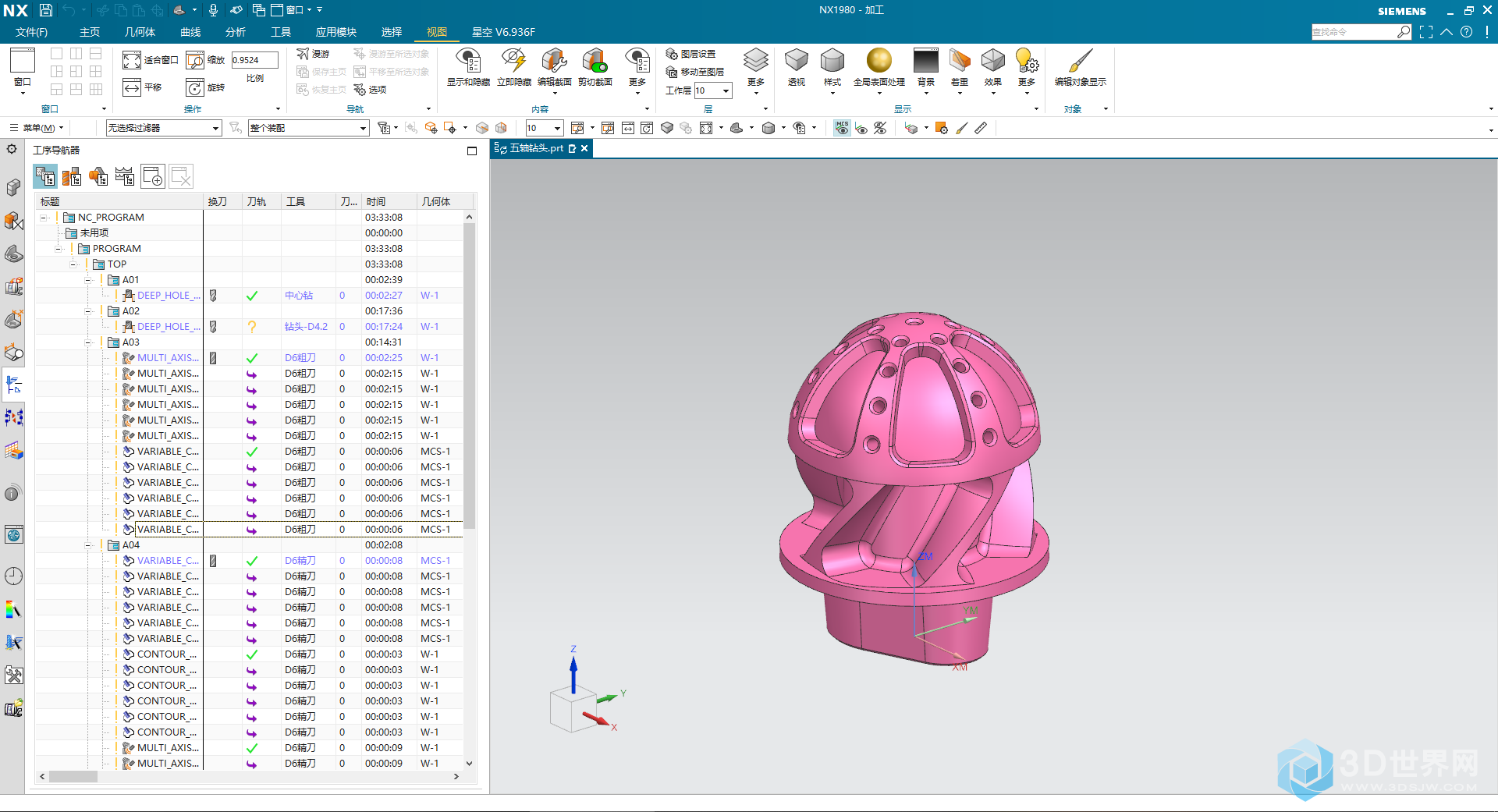The width and height of the screenshot is (1498, 812).
Task: Click the rotate view icon in the top toolbar
Action: click(x=647, y=128)
